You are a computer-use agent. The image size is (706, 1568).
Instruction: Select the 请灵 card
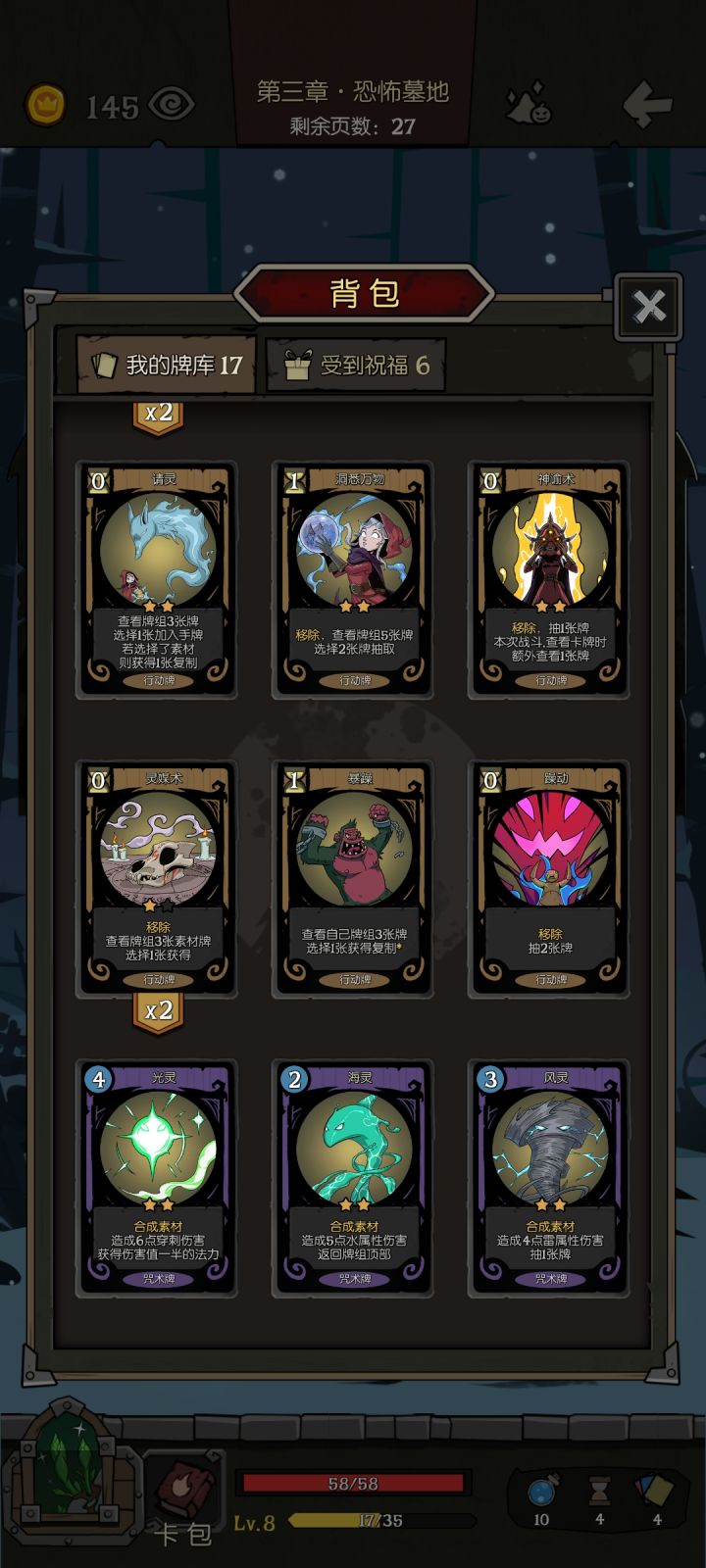click(x=157, y=580)
